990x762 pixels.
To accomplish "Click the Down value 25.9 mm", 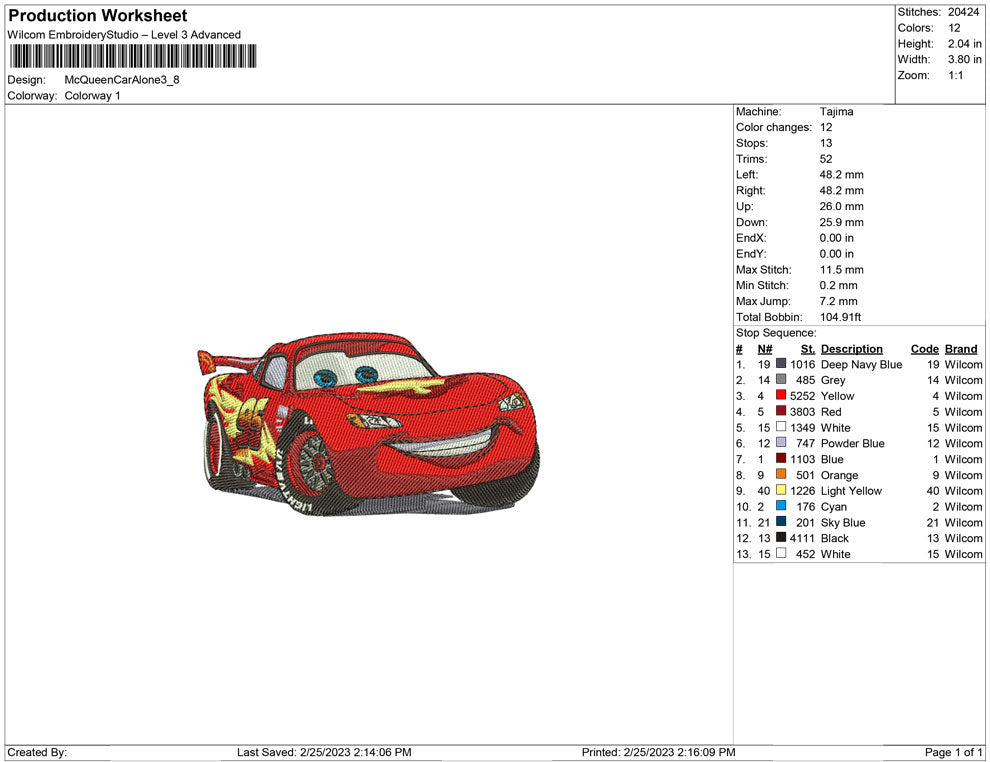I will (842, 222).
